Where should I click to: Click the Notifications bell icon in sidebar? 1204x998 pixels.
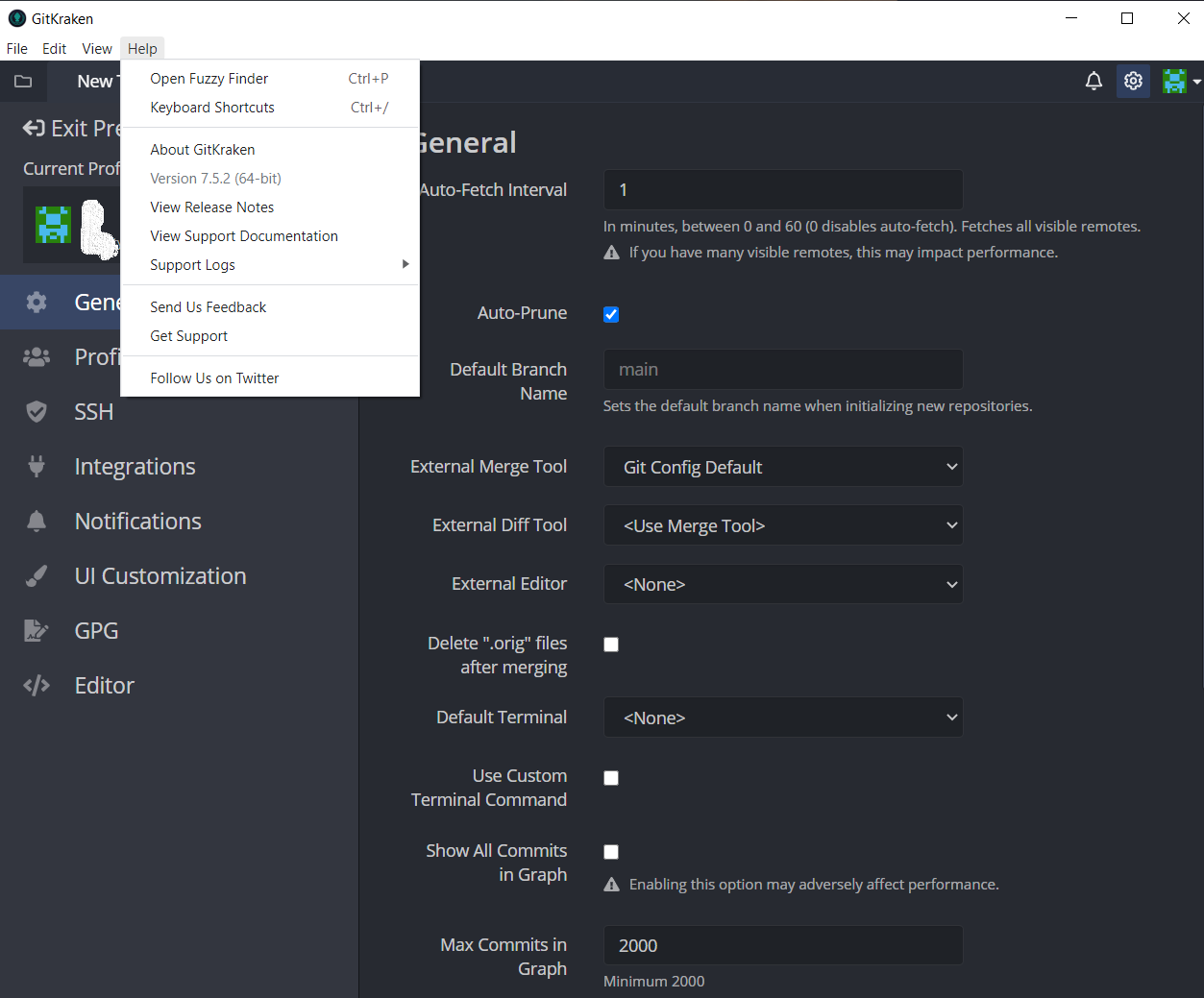tap(37, 522)
